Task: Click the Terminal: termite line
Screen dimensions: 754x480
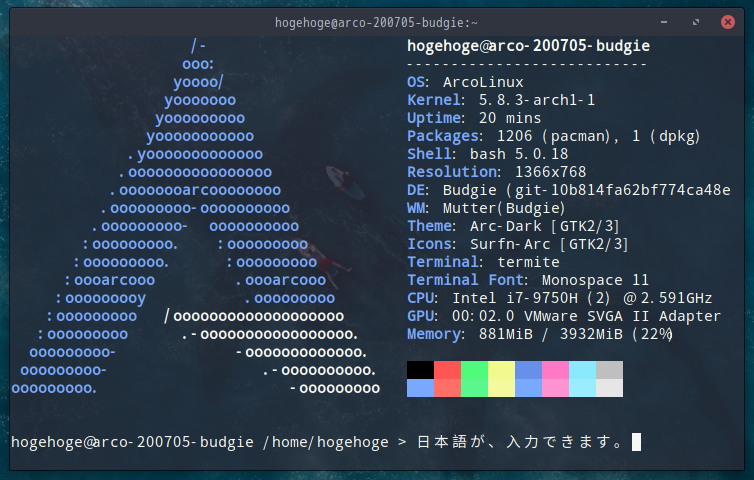Action: coord(483,262)
